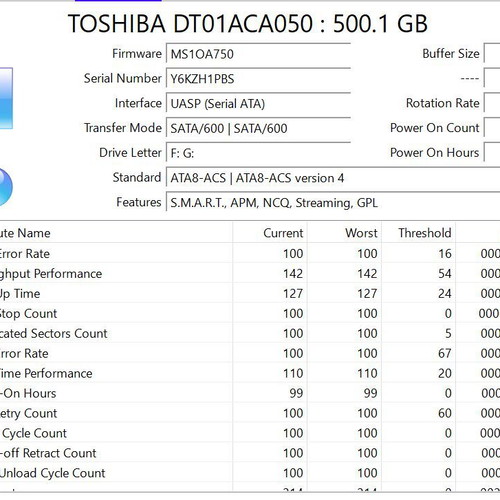The width and height of the screenshot is (500, 500).
Task: Click the Power On Count label
Action: [435, 128]
